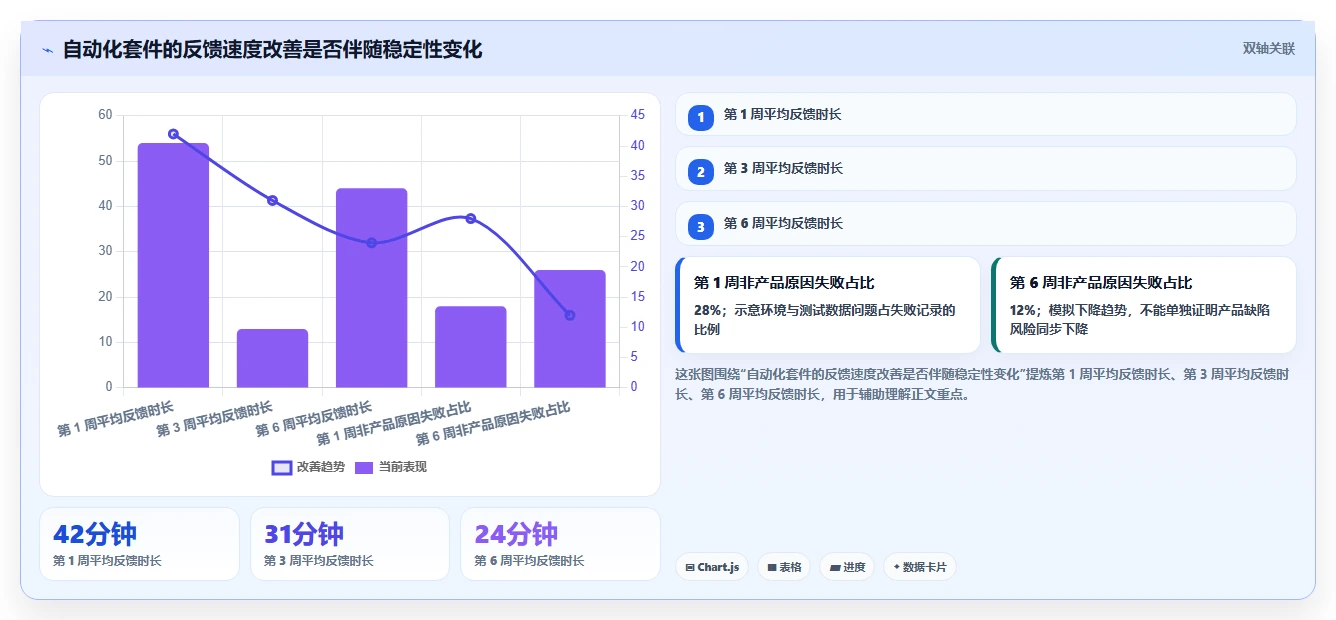Click the 28% description text
The width and height of the screenshot is (1336, 620).
click(x=825, y=319)
